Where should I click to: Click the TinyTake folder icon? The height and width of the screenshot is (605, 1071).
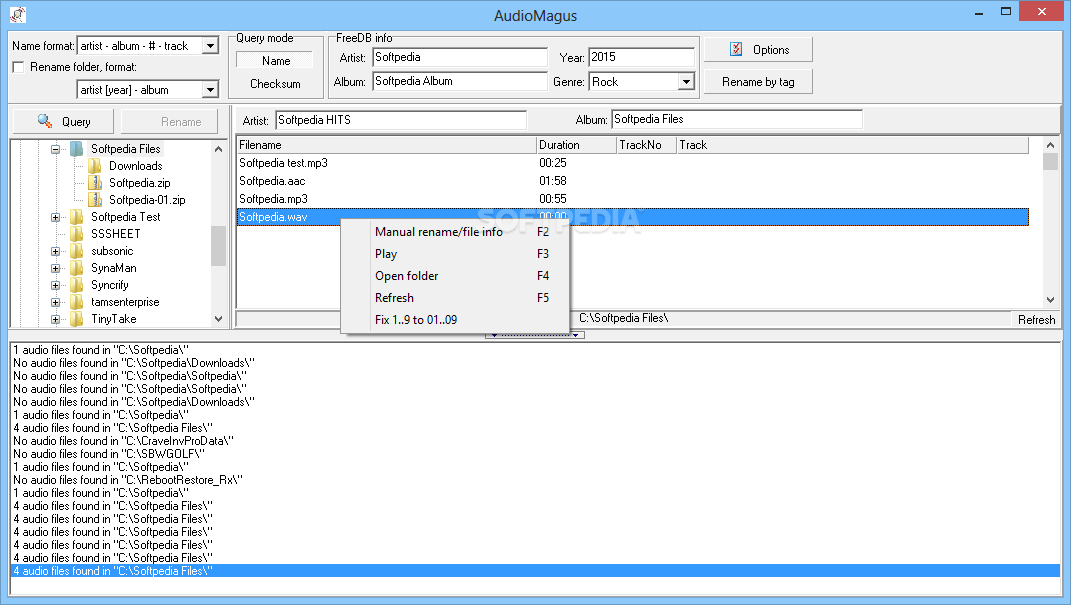coord(76,319)
